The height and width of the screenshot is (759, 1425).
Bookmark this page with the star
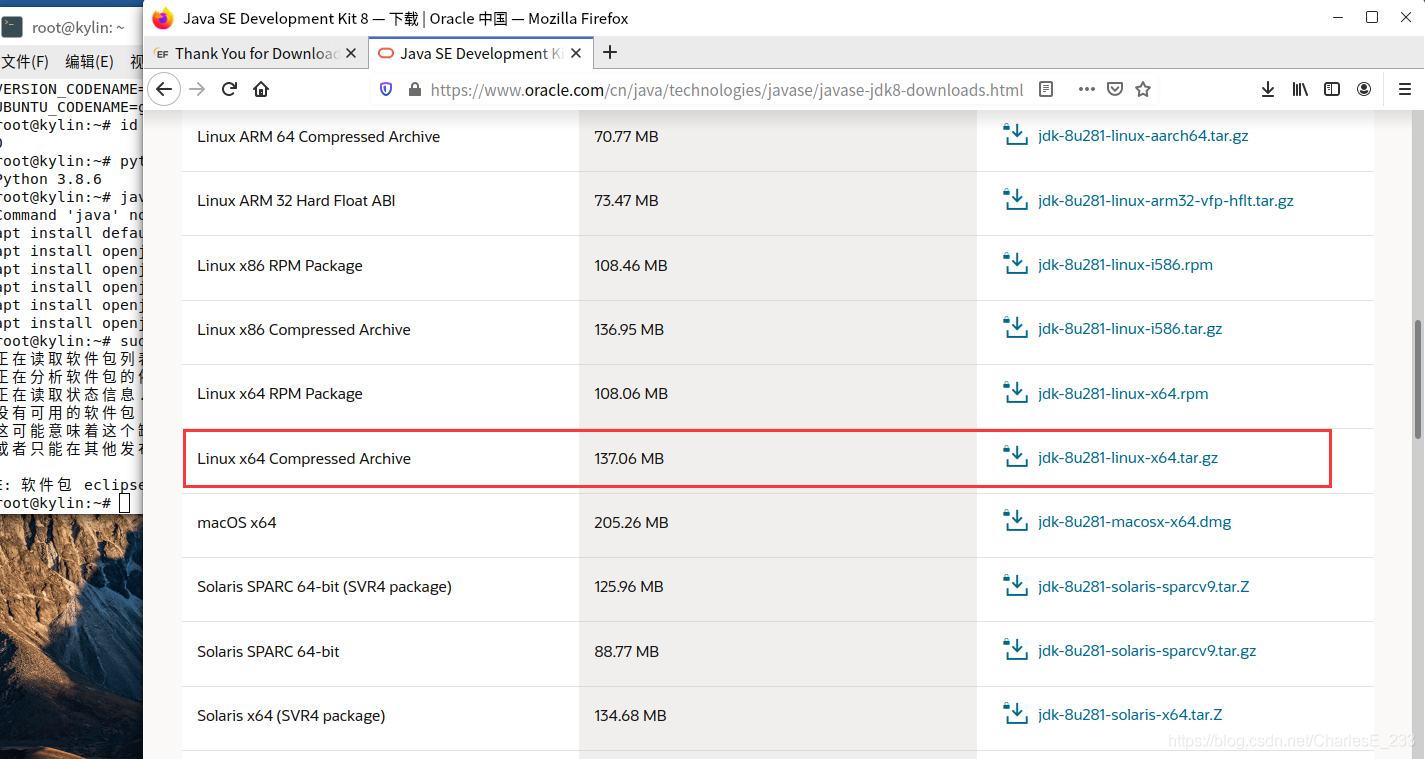tap(1143, 89)
